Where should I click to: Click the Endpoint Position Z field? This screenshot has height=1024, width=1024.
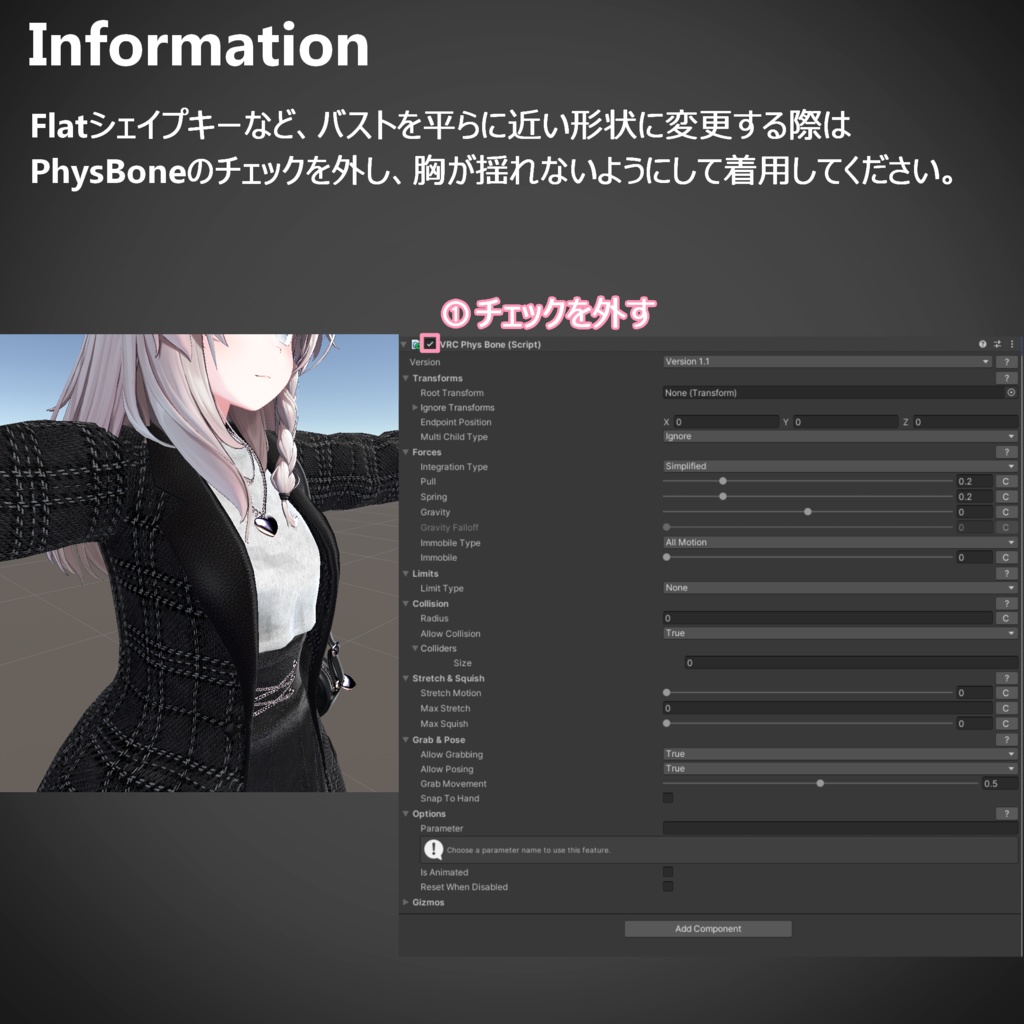pos(965,423)
